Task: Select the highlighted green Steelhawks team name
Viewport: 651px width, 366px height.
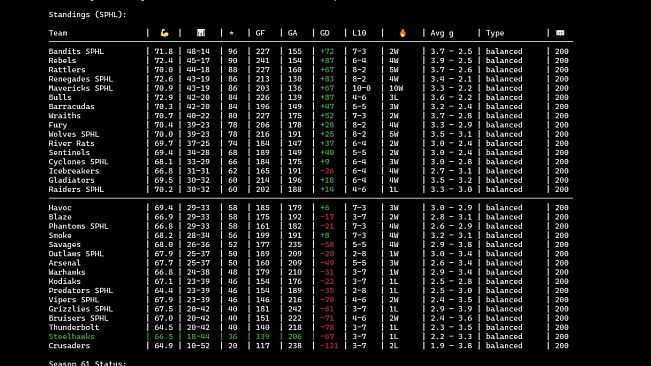Action: 71,337
